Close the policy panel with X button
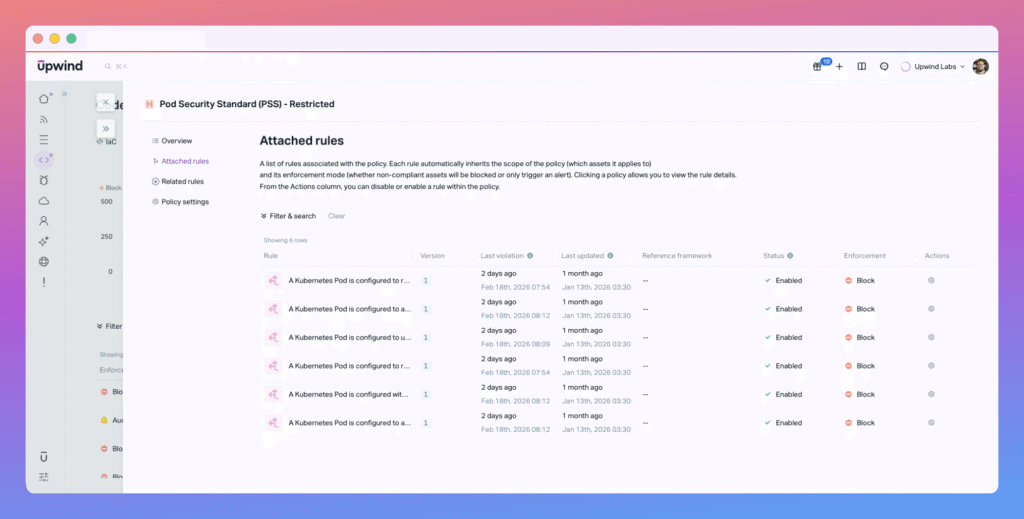 (x=105, y=102)
